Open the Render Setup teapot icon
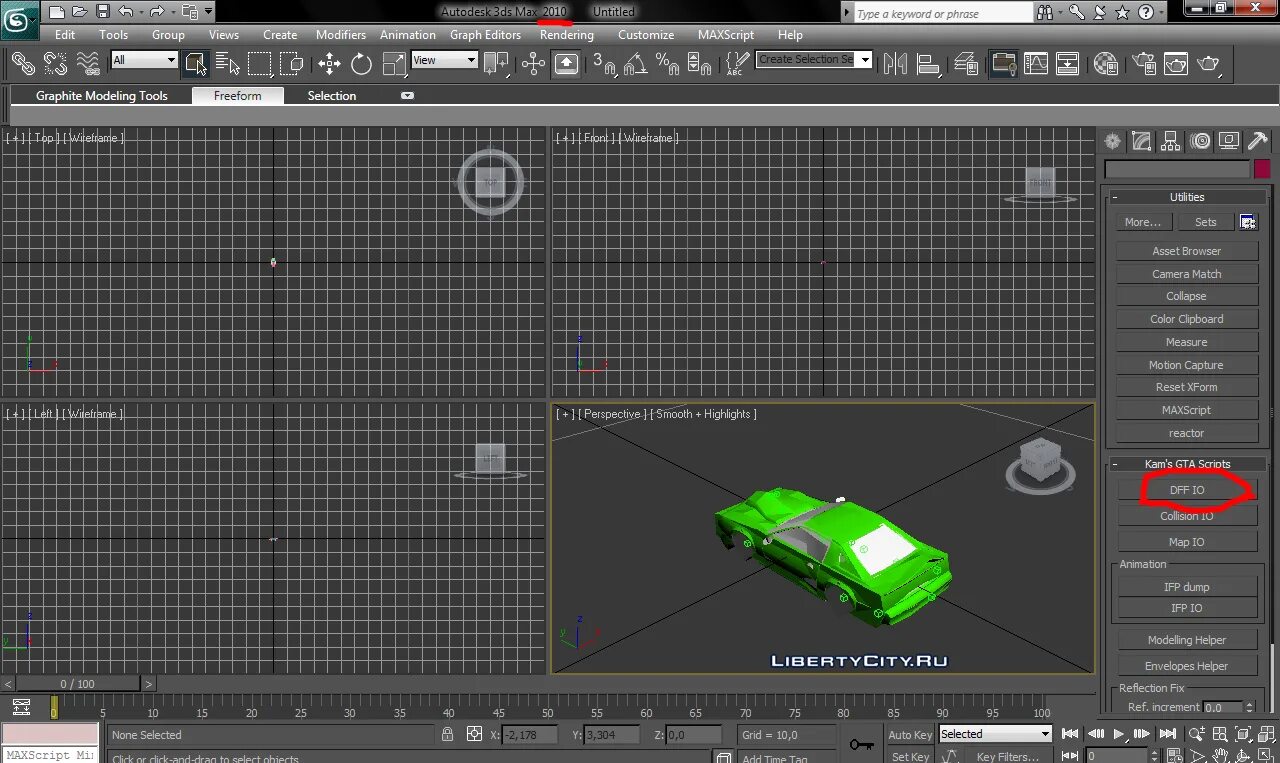This screenshot has height=763, width=1280. point(1144,64)
